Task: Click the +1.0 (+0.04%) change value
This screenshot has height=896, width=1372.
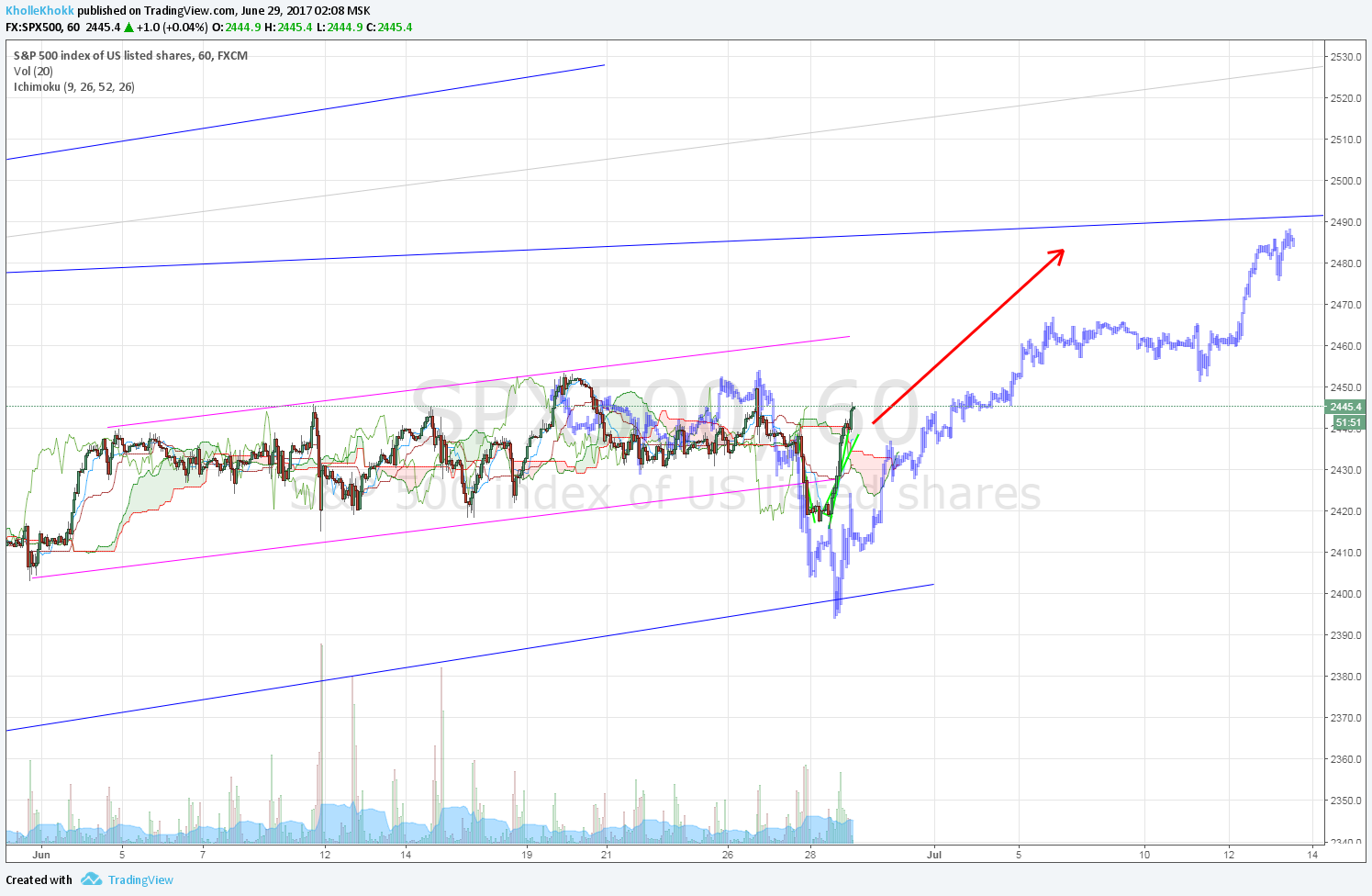Action: pyautogui.click(x=173, y=28)
